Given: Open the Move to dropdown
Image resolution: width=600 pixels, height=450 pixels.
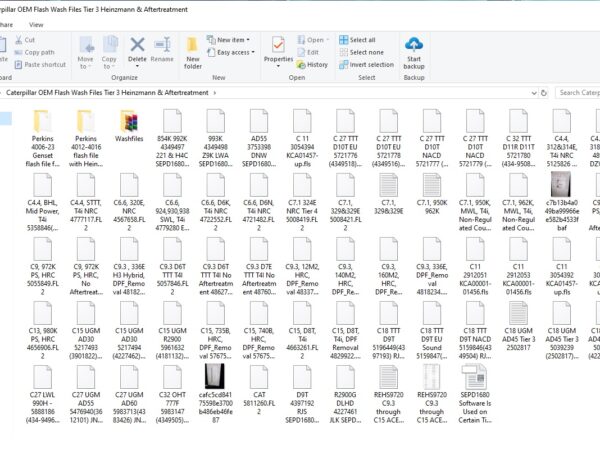Looking at the screenshot, I should click(85, 52).
